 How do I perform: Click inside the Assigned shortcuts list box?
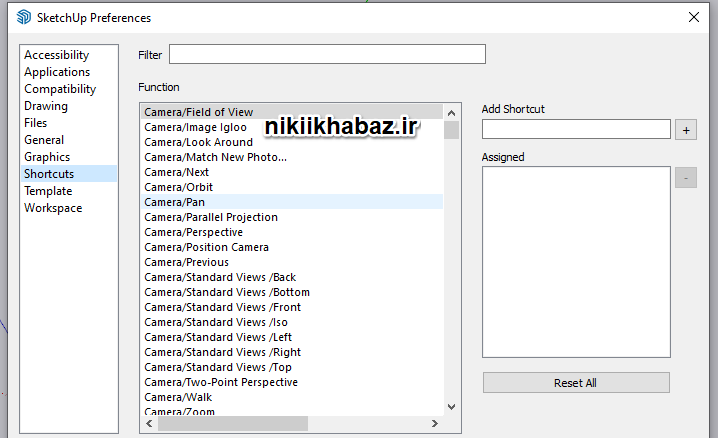576,262
